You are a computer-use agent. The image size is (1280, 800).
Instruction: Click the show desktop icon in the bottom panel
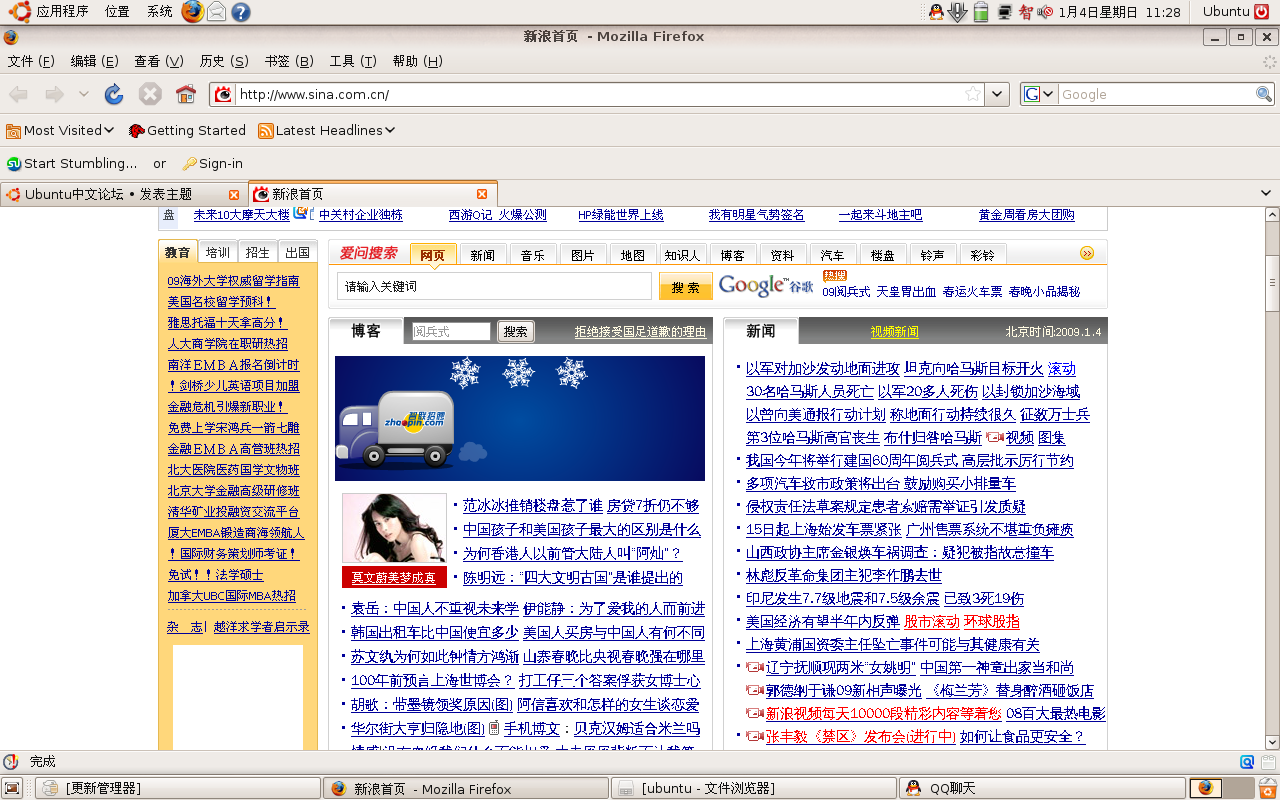12,788
